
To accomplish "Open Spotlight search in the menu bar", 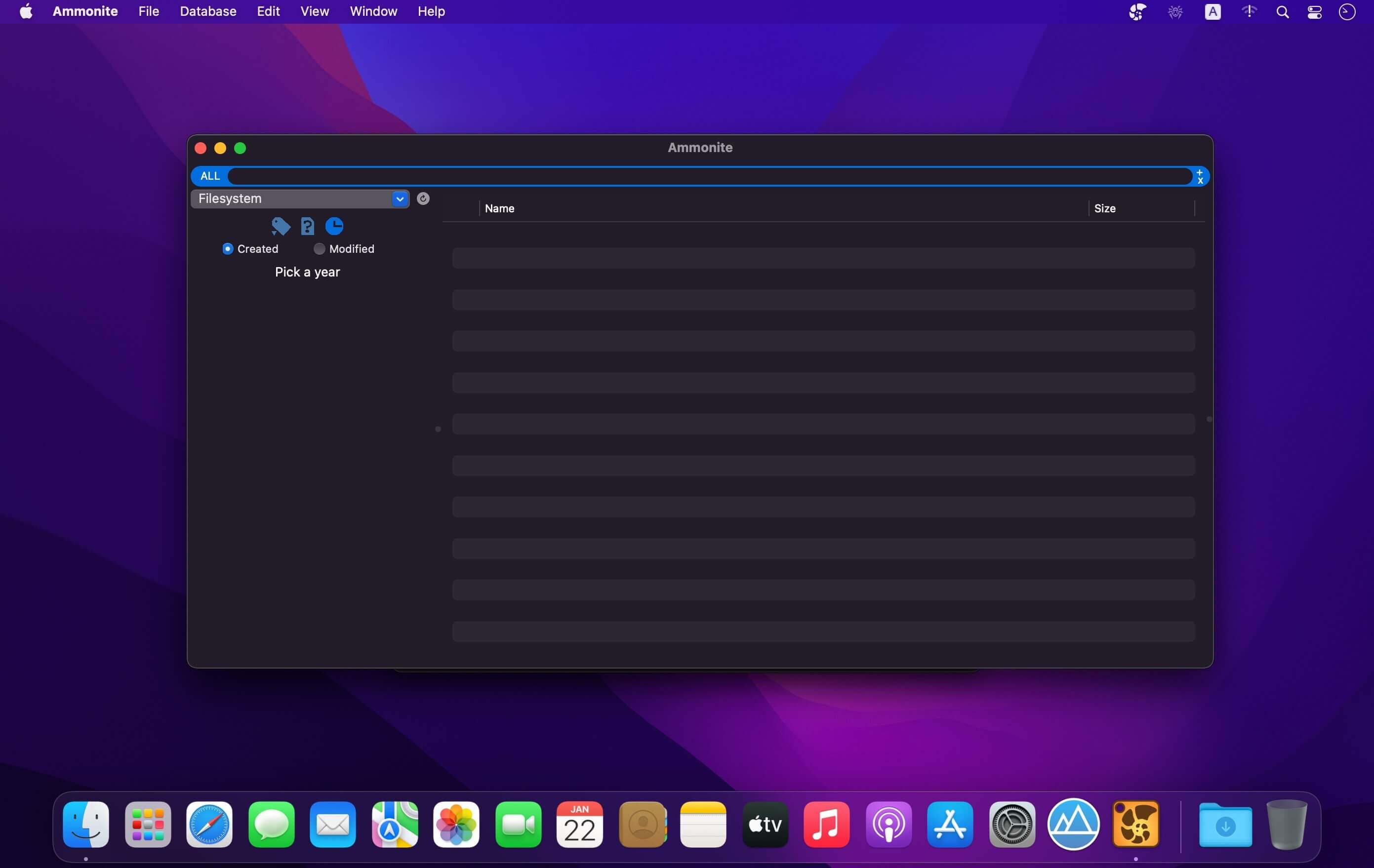I will pyautogui.click(x=1282, y=12).
